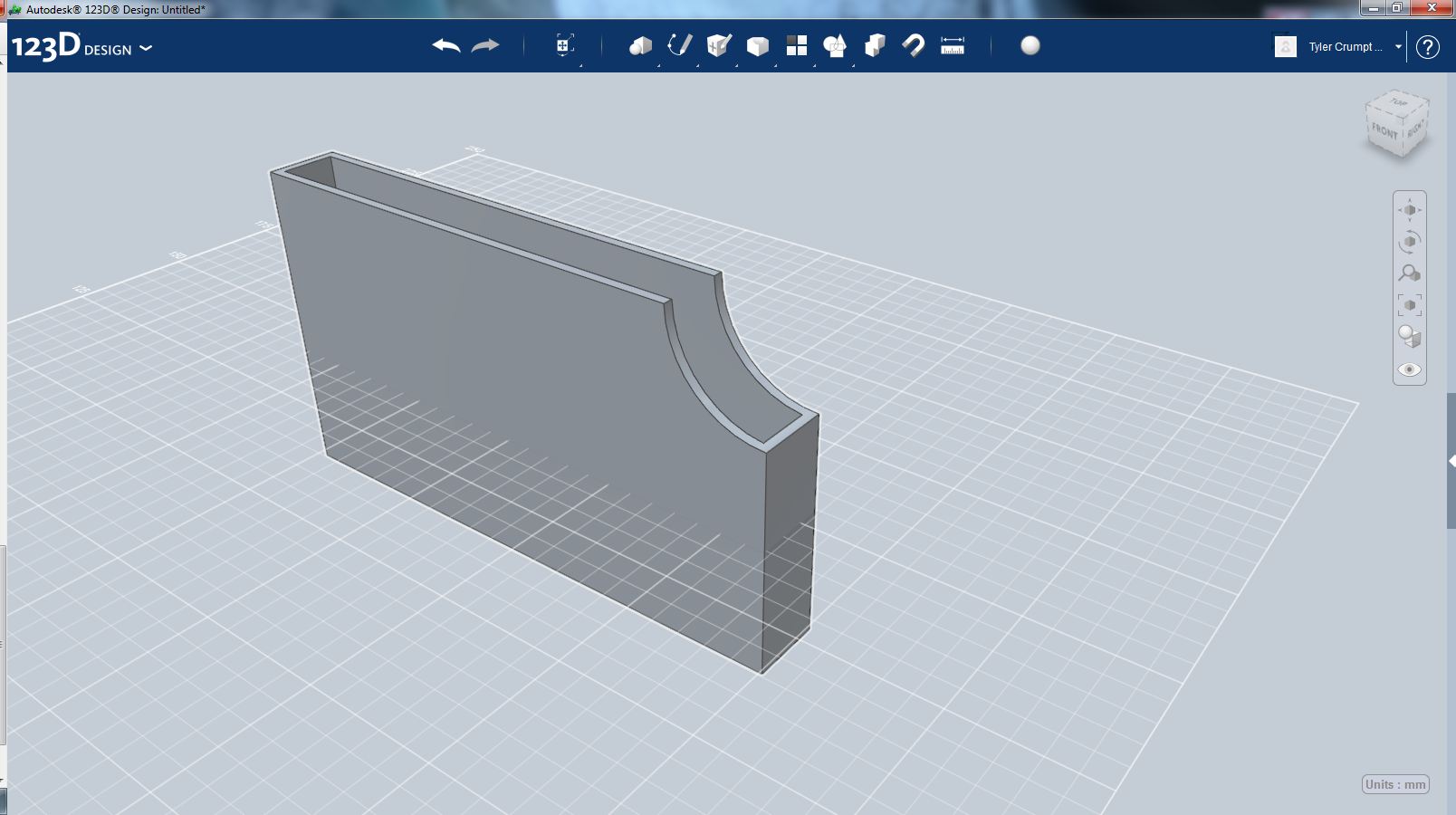
Task: Expand the Tyler Crumpt account dropdown arrow
Action: pos(1398,47)
